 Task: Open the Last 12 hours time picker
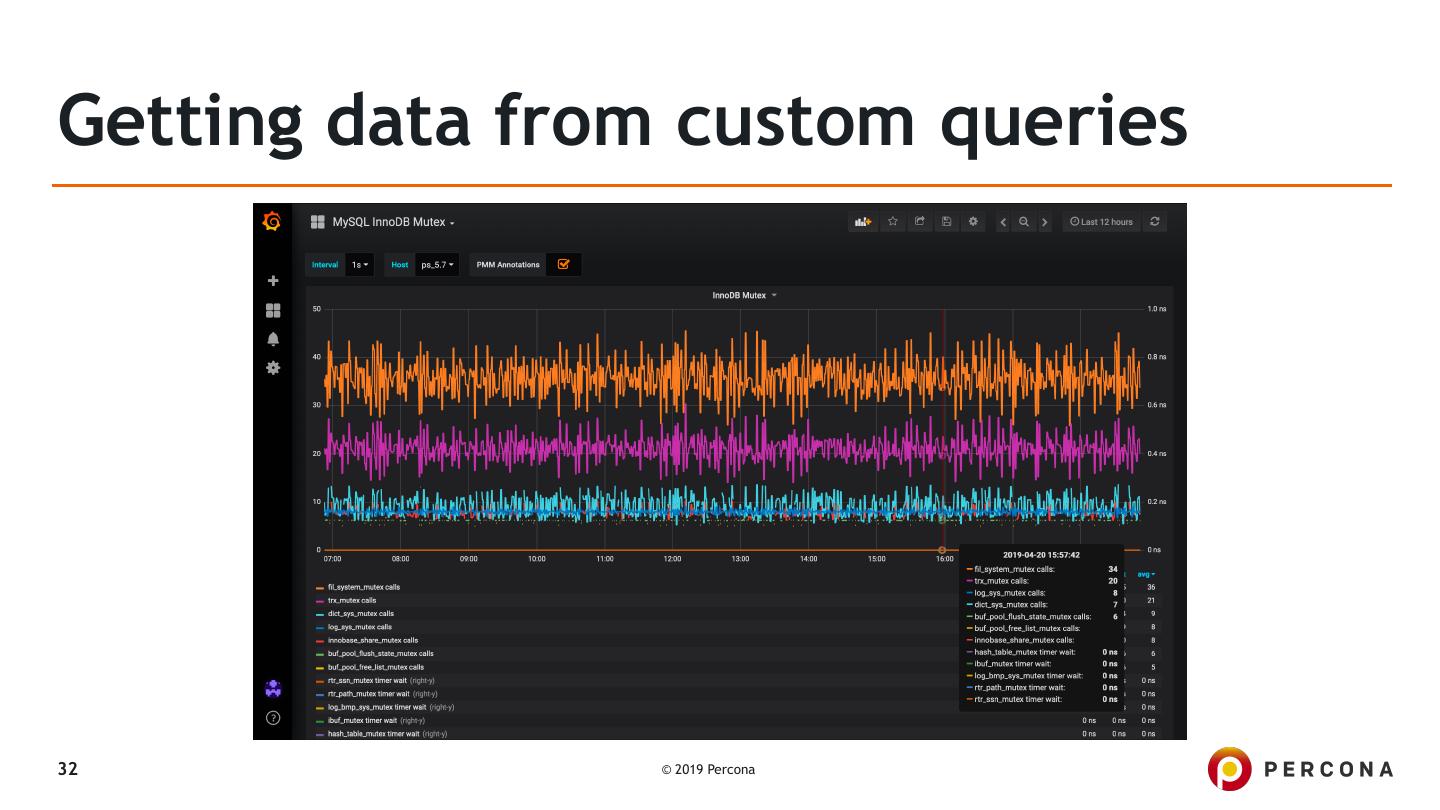click(1100, 222)
